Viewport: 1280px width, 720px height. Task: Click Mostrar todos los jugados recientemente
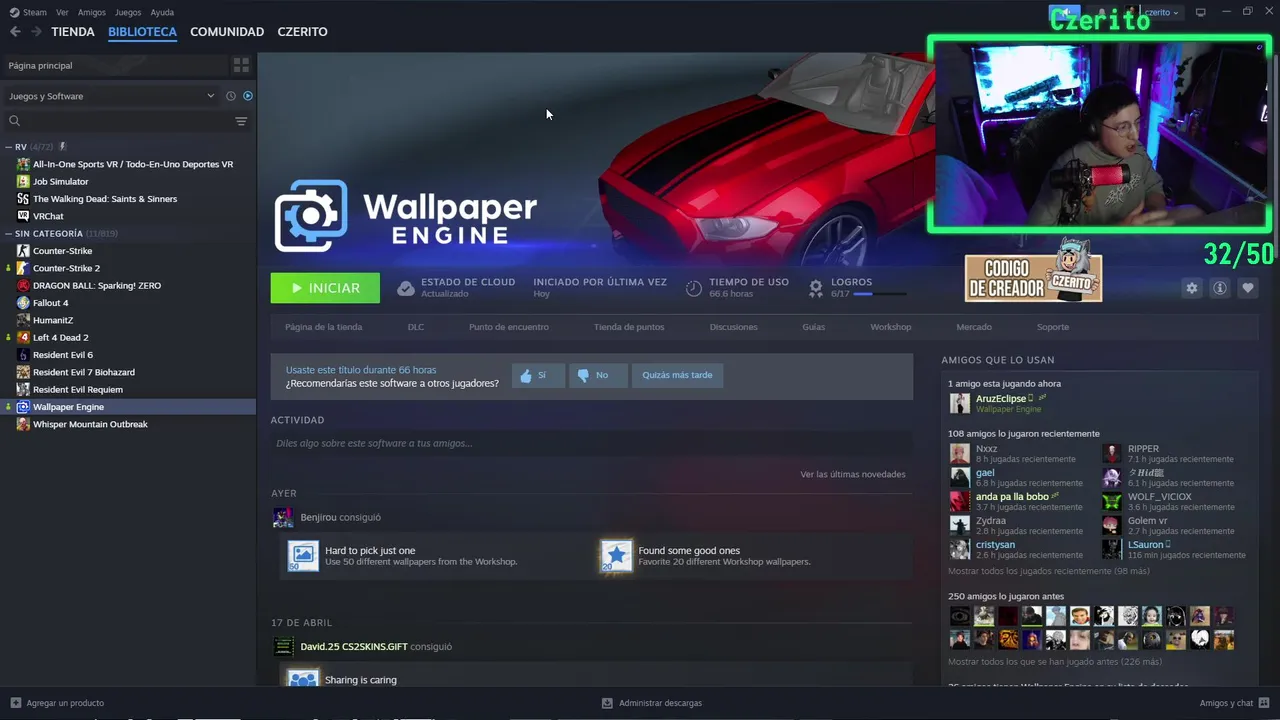click(x=1049, y=571)
